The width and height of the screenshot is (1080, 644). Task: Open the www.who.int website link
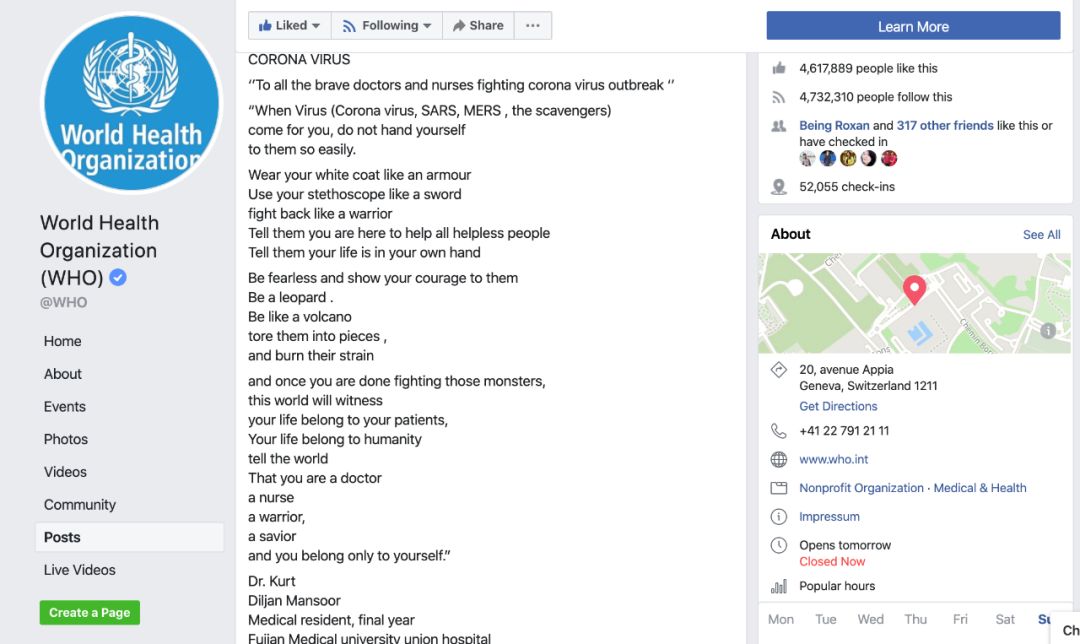833,460
